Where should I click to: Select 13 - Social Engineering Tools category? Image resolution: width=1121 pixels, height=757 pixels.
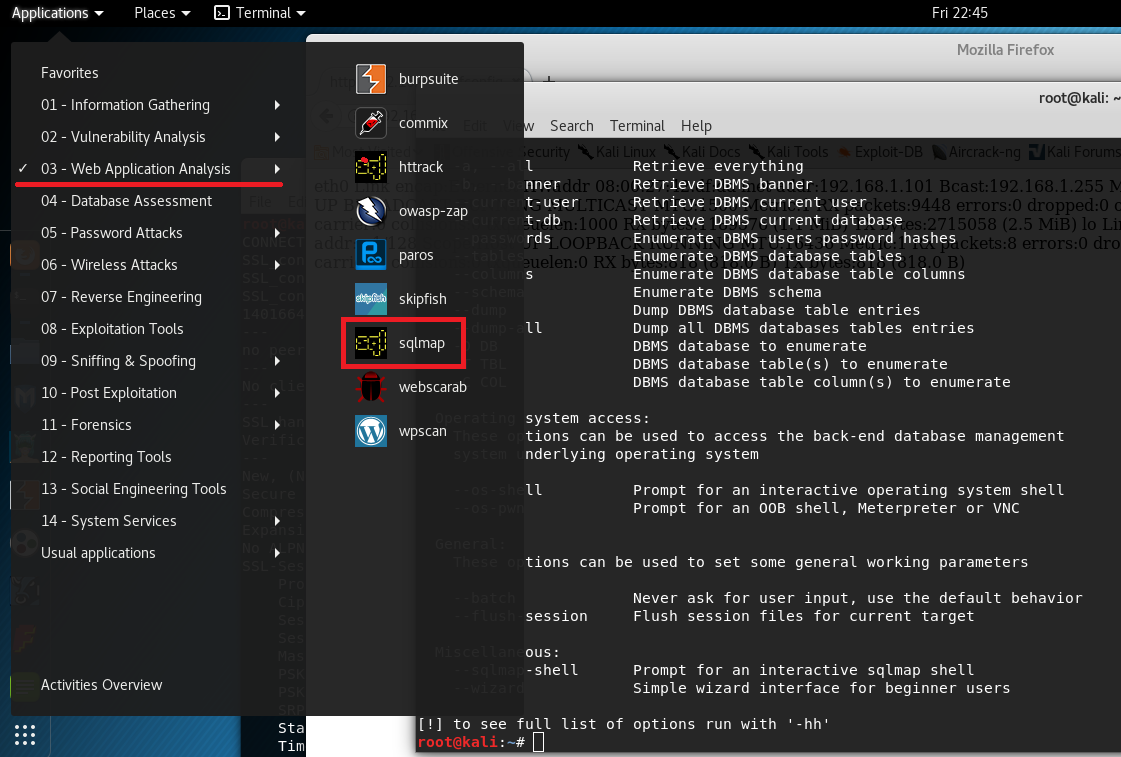134,489
